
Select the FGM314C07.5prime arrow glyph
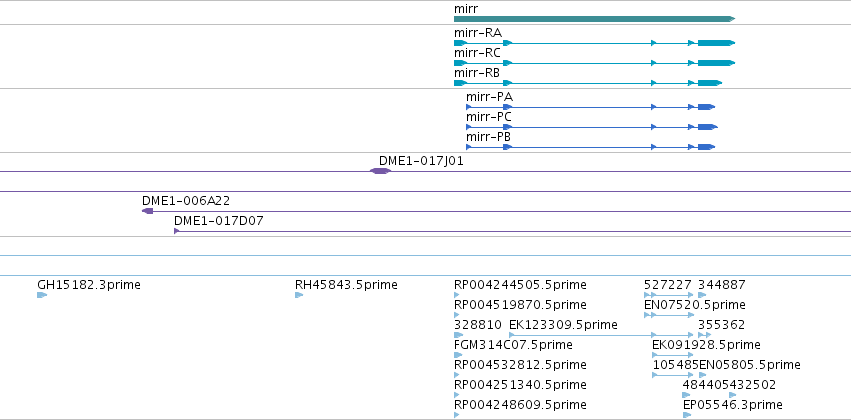458,355
